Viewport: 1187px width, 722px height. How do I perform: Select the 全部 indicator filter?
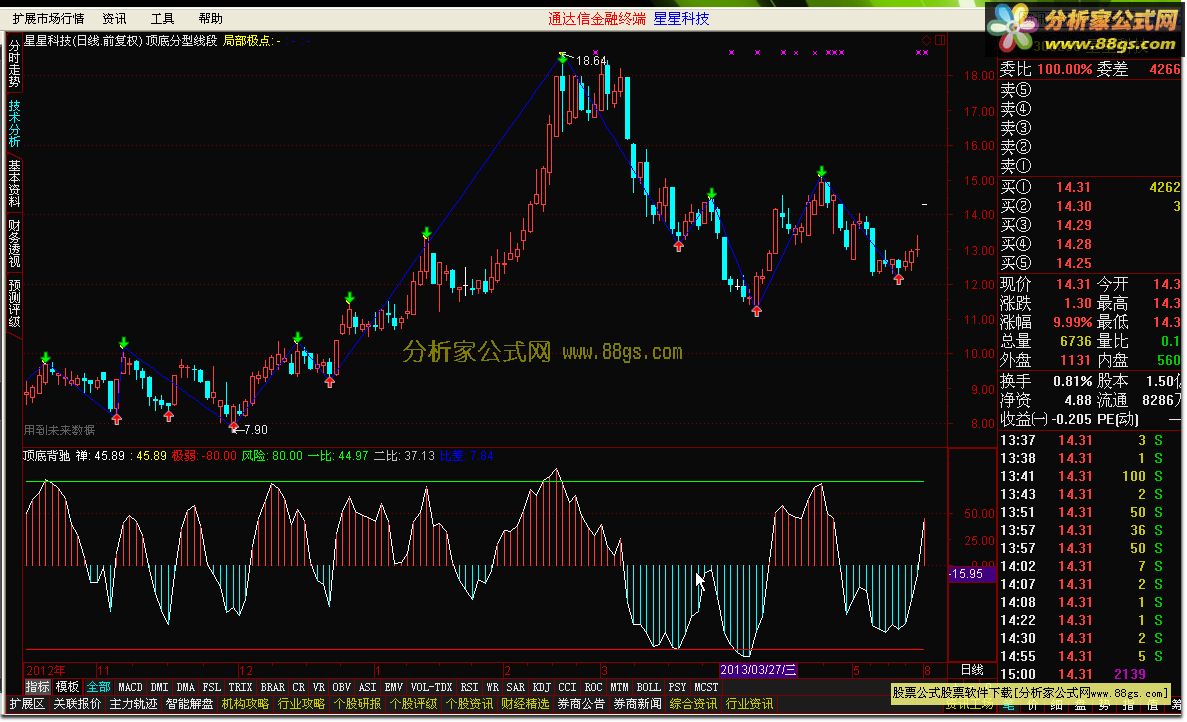(98, 686)
